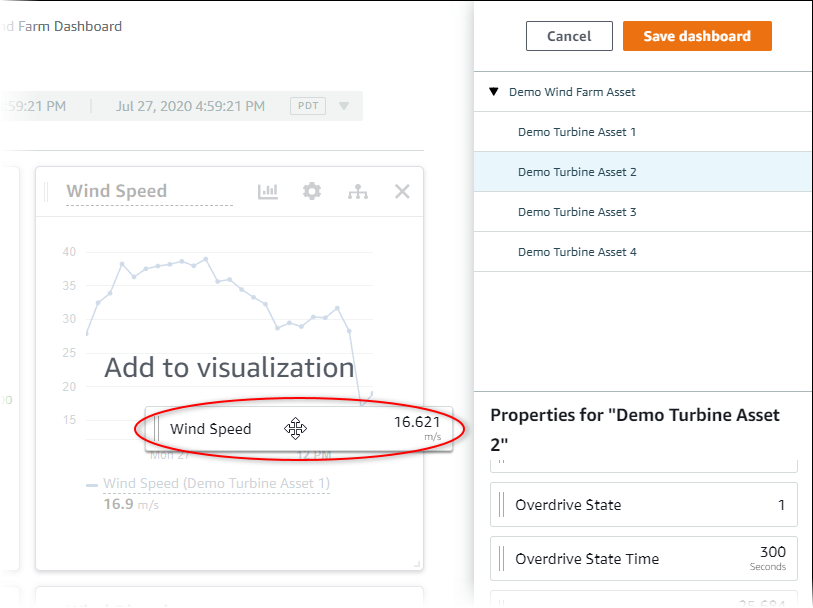The width and height of the screenshot is (813, 608).
Task: Click the PDT timezone badge
Action: [x=308, y=106]
